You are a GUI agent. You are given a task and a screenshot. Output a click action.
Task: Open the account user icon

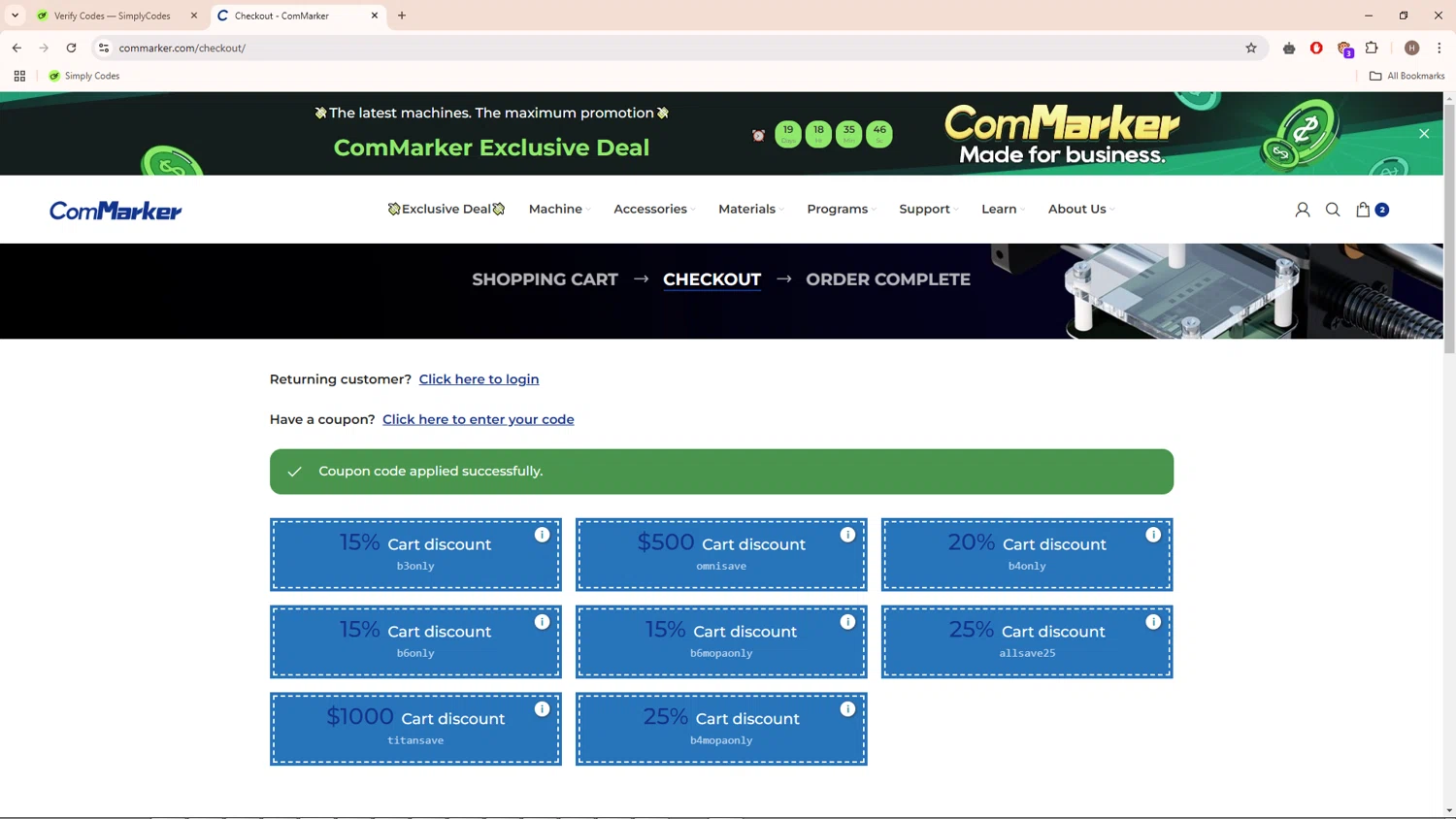(1303, 210)
